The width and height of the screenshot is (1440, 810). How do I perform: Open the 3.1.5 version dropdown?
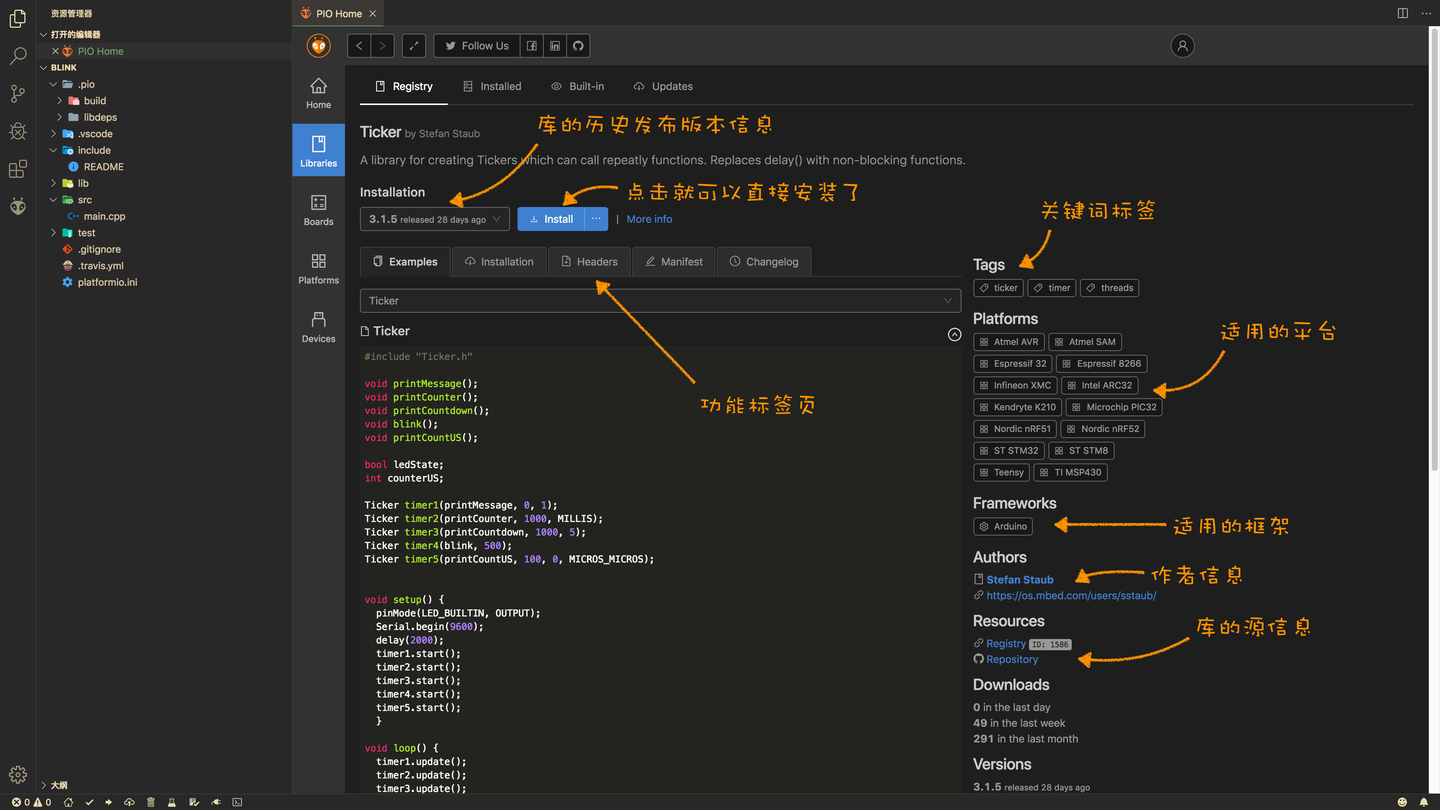434,218
